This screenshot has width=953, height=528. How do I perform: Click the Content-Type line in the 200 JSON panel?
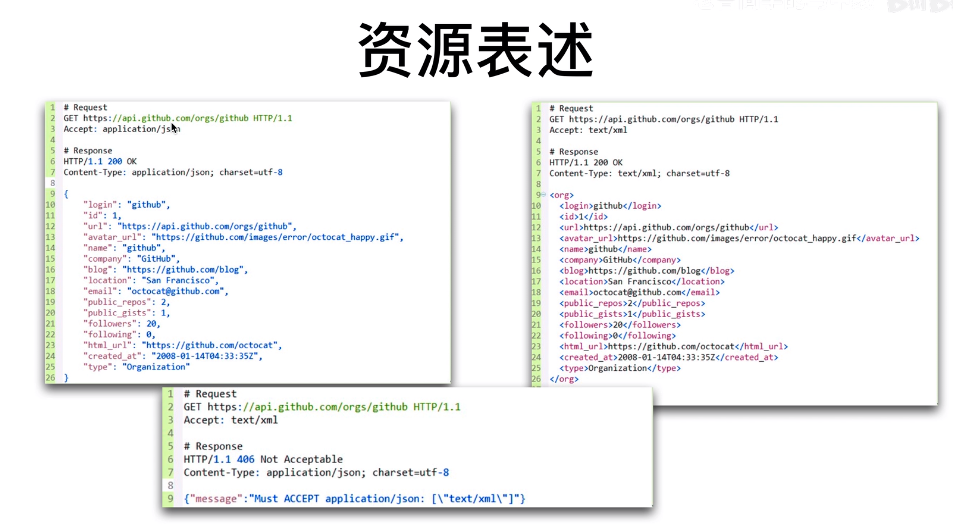173,173
